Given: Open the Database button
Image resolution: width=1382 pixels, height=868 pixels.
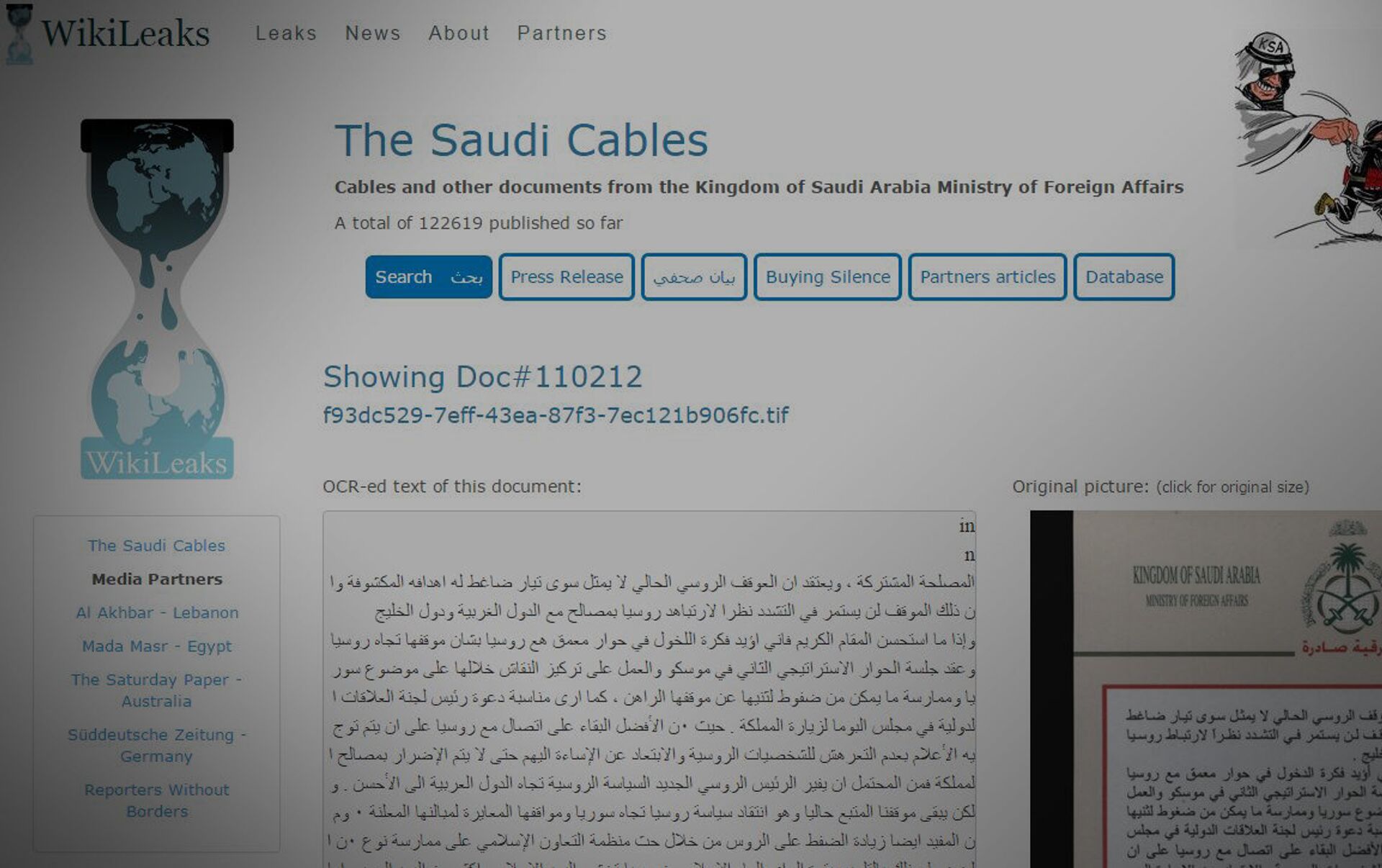Looking at the screenshot, I should click(1124, 277).
